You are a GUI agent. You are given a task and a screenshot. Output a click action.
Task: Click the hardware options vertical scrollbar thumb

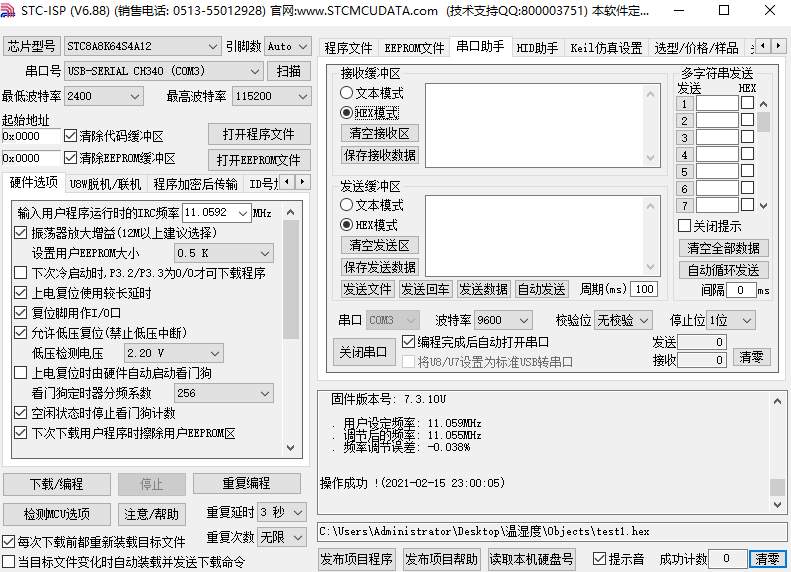point(291,279)
